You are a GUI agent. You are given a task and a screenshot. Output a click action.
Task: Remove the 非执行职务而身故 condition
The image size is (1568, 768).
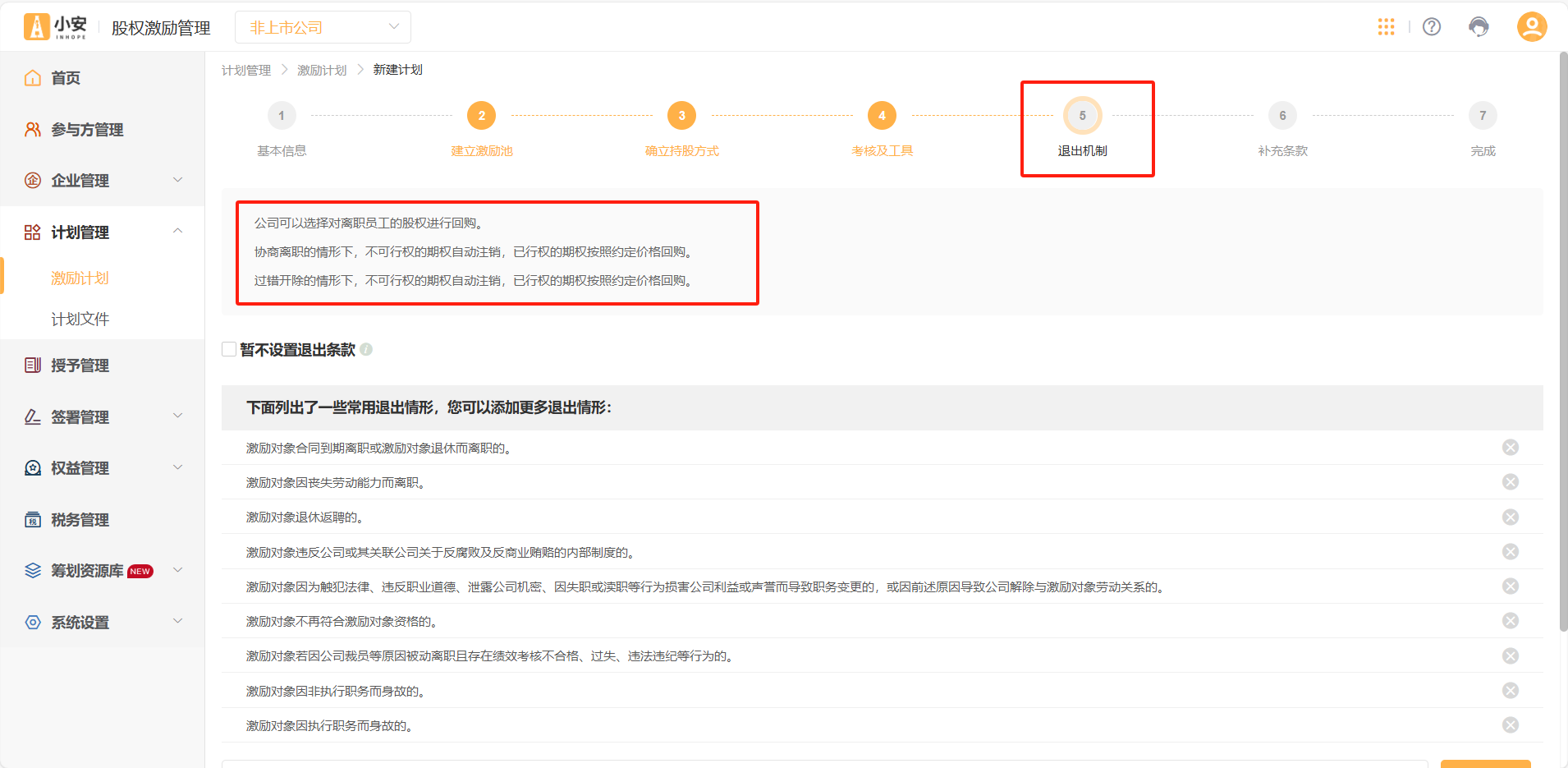(1511, 690)
